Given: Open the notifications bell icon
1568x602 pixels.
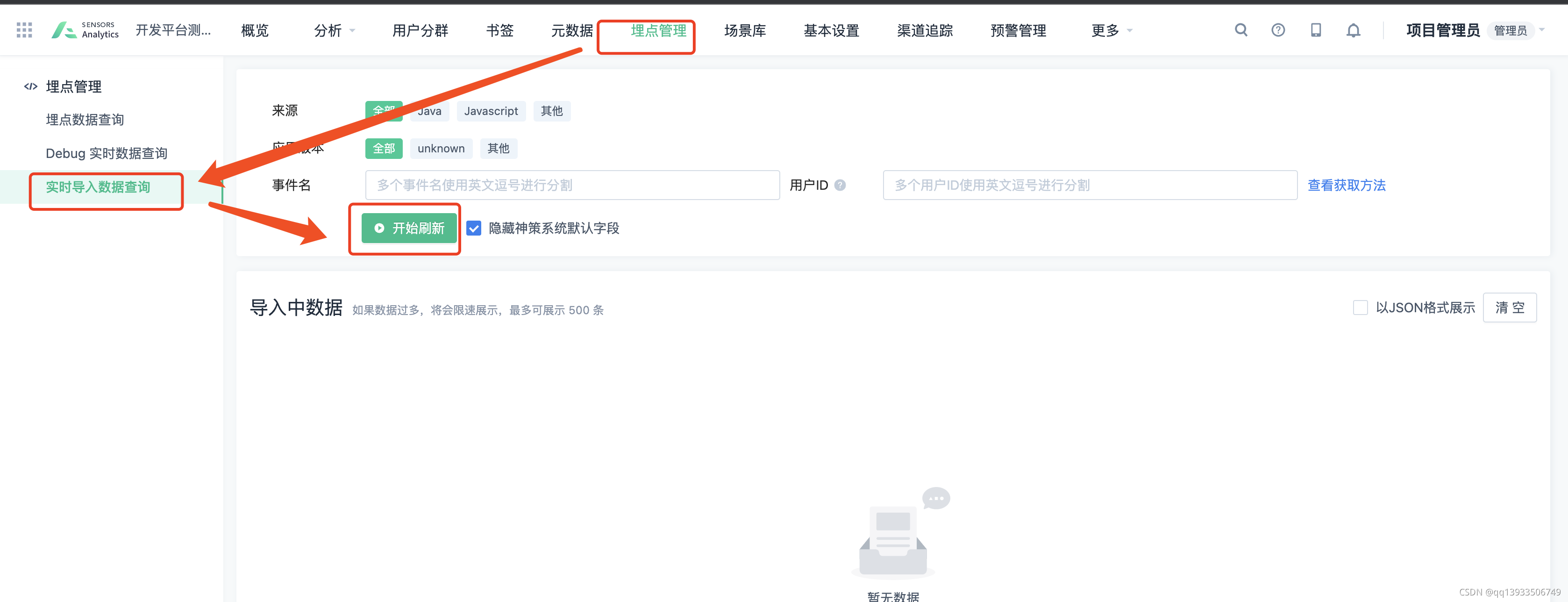Looking at the screenshot, I should 1353,30.
